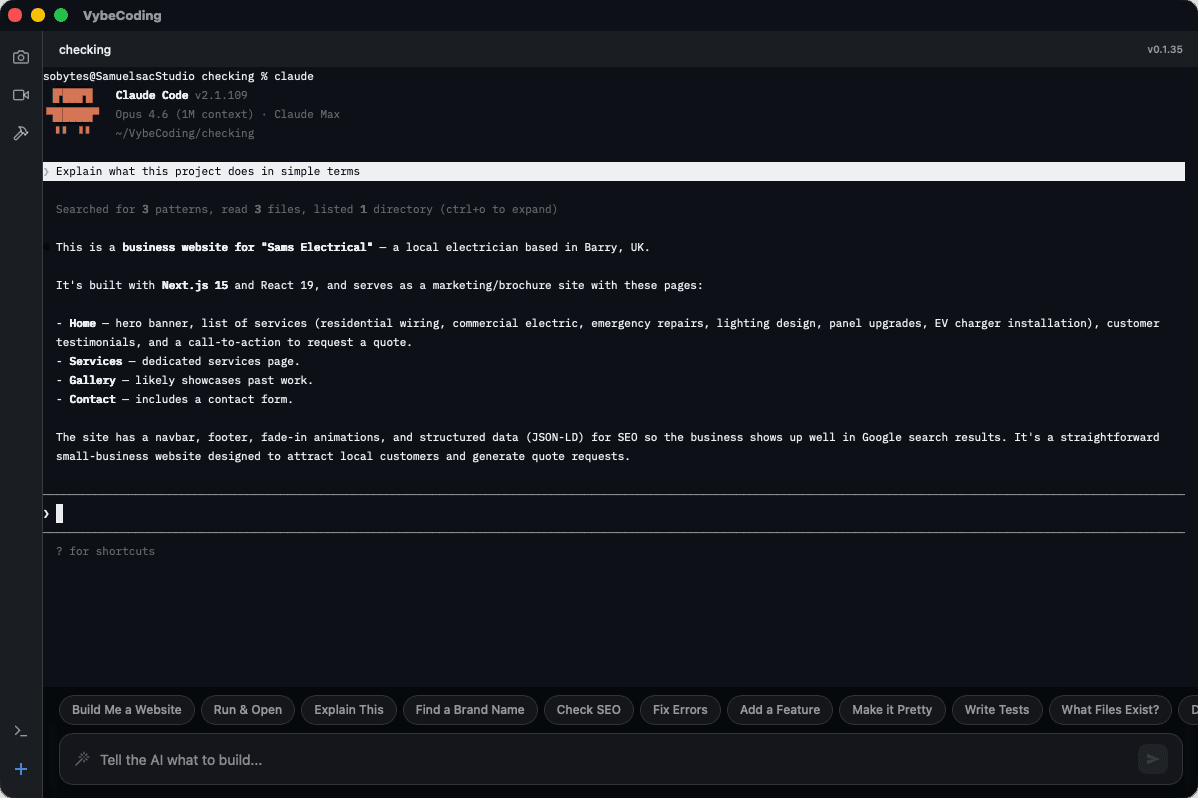Focus the 'Tell the AI what to build' field

[x=620, y=759]
